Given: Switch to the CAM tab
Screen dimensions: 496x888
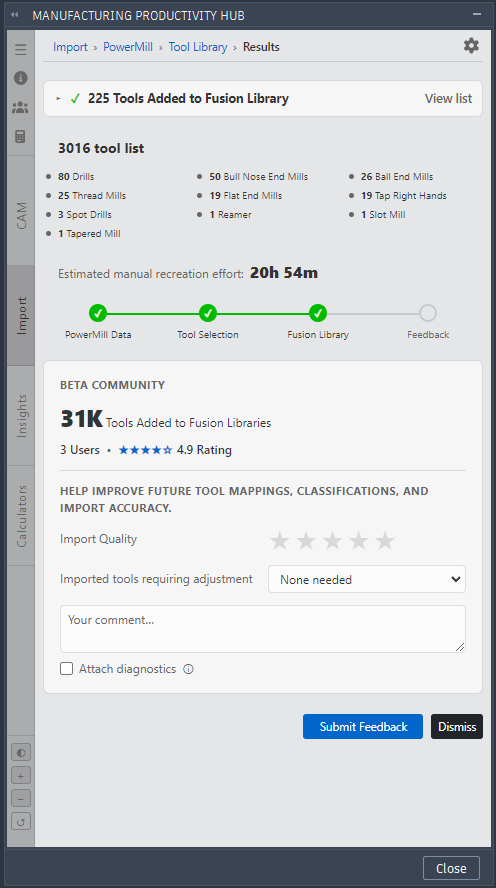Looking at the screenshot, I should [21, 215].
